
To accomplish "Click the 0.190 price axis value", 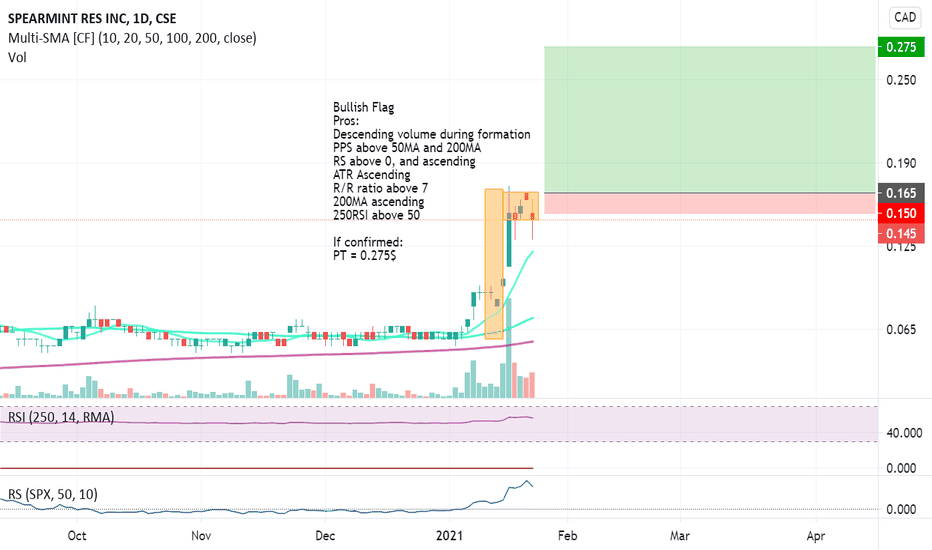I will [901, 163].
